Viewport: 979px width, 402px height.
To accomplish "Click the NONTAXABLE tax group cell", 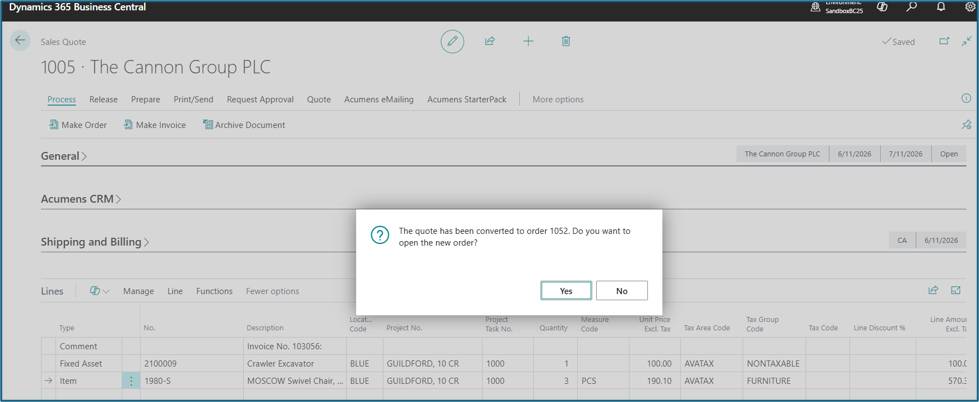I will [774, 363].
